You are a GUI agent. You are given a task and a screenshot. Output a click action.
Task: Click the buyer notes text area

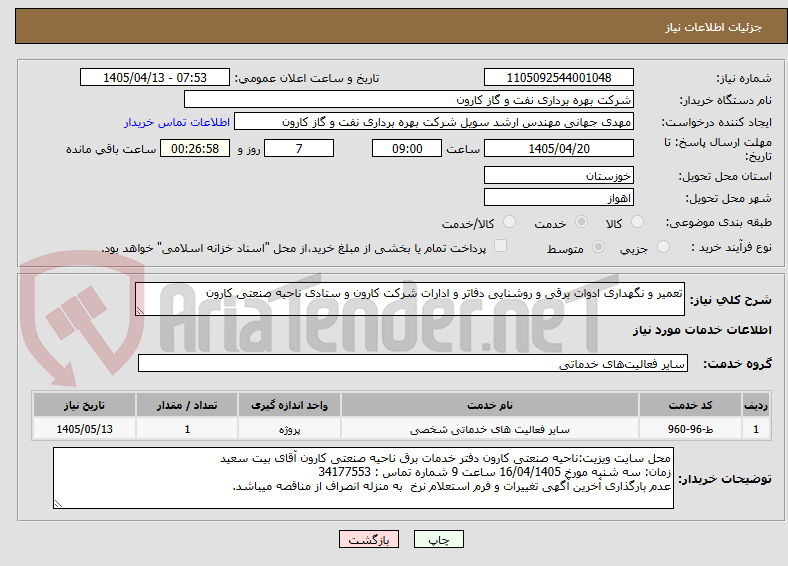coord(363,478)
